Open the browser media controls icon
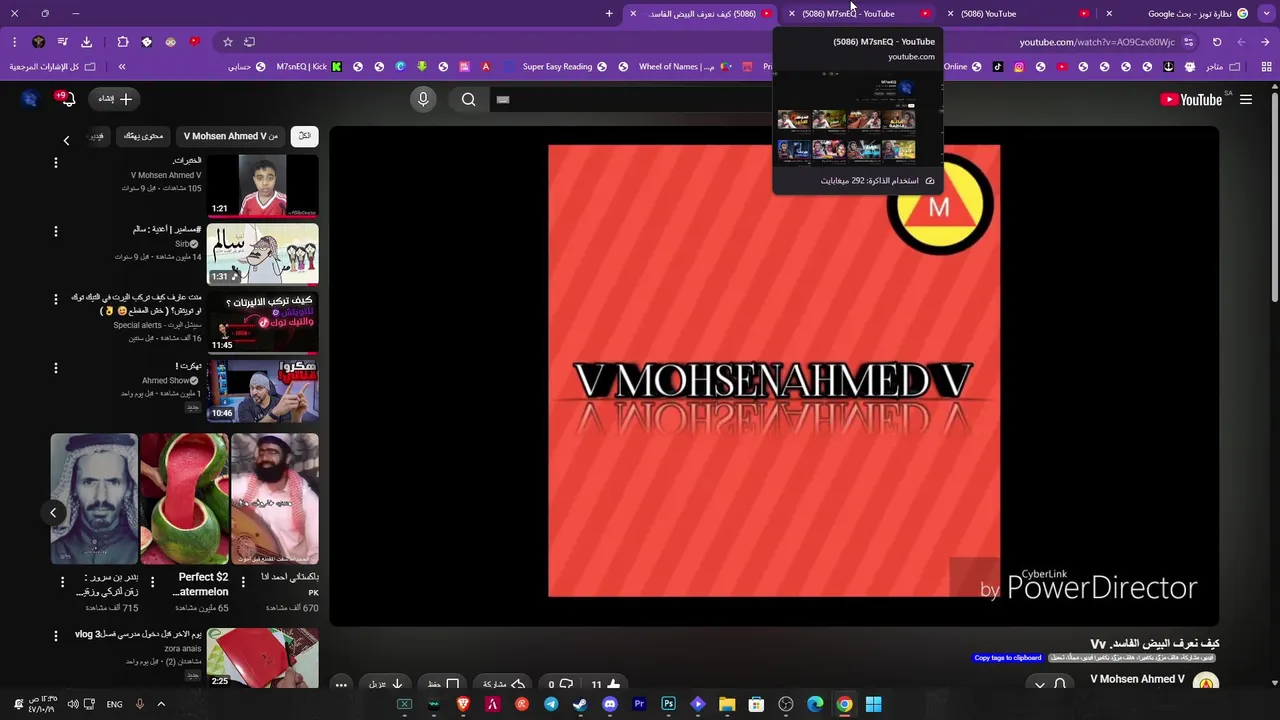1280x720 pixels. (x=63, y=42)
